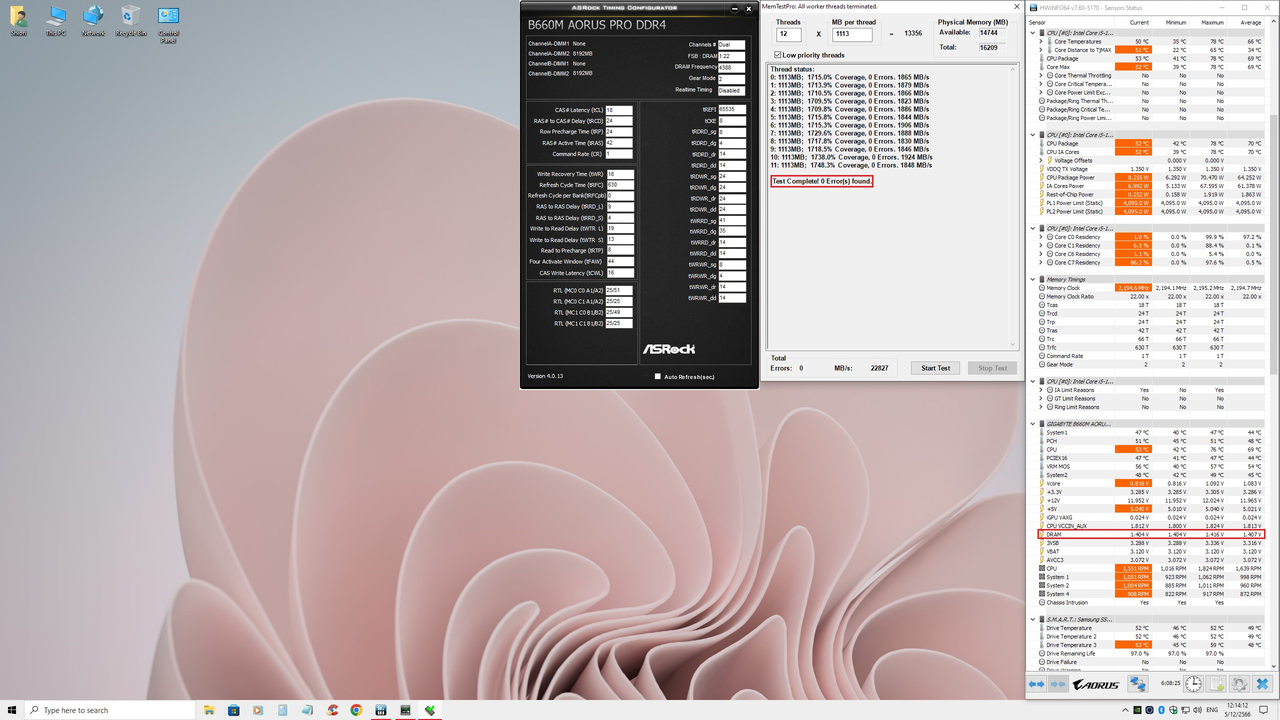This screenshot has width=1280, height=720.
Task: Reset min/max values with the double-arrow icon
Action: (x=1036, y=683)
